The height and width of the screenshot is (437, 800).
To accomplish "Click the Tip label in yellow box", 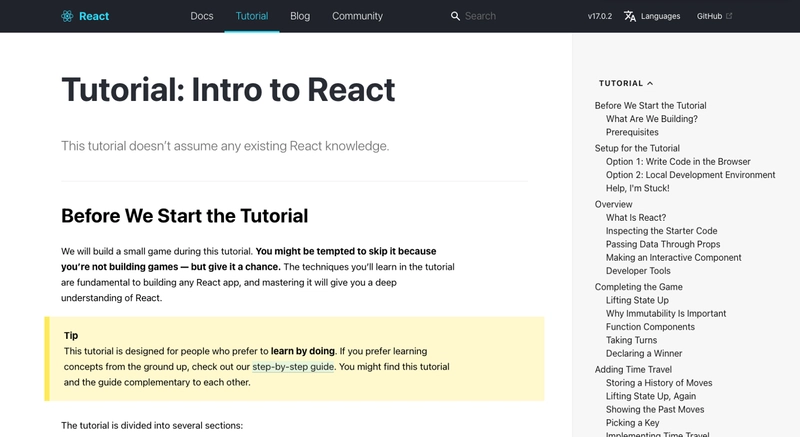I will [71, 336].
